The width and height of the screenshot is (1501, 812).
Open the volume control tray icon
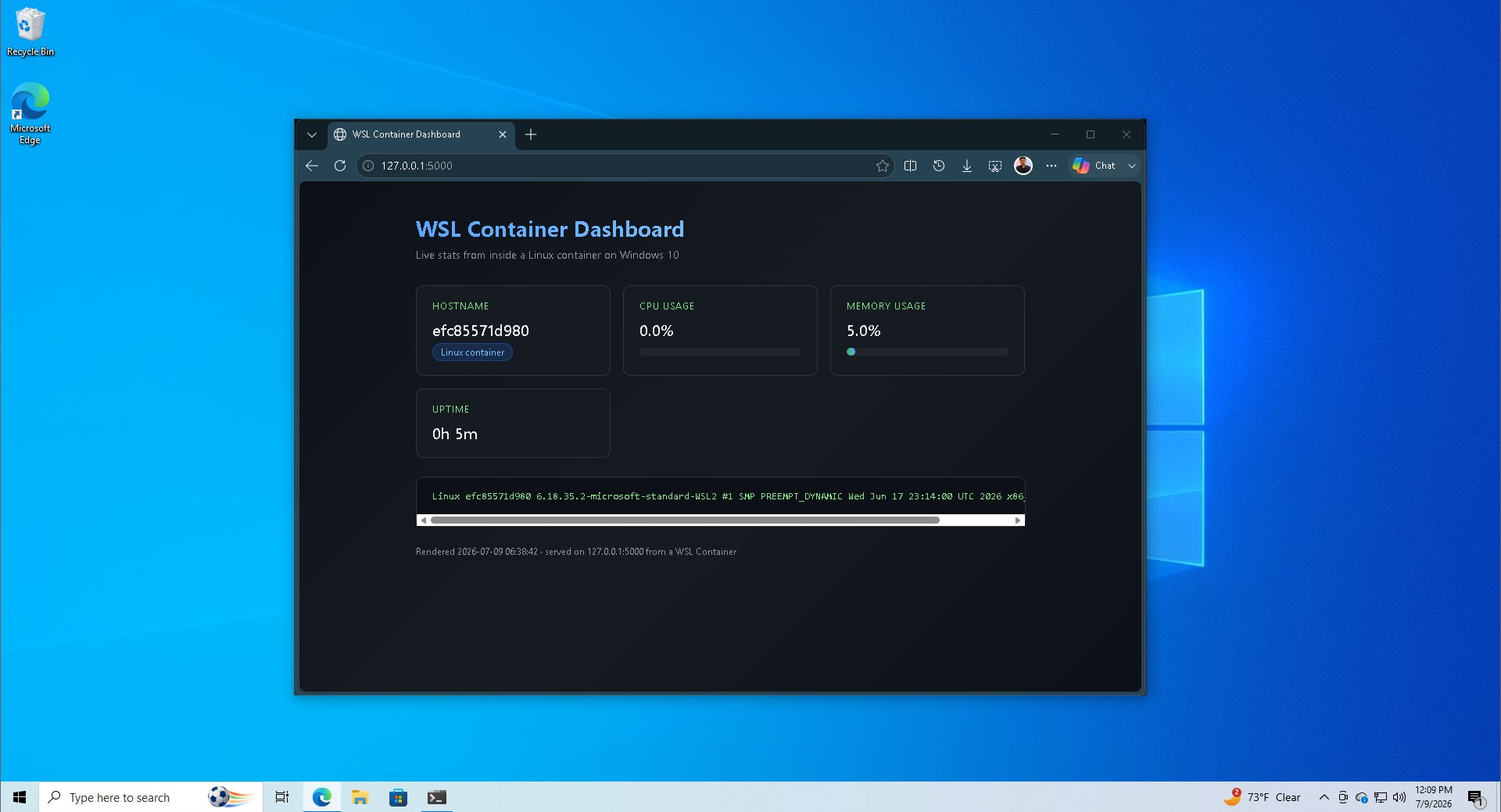click(x=1399, y=797)
